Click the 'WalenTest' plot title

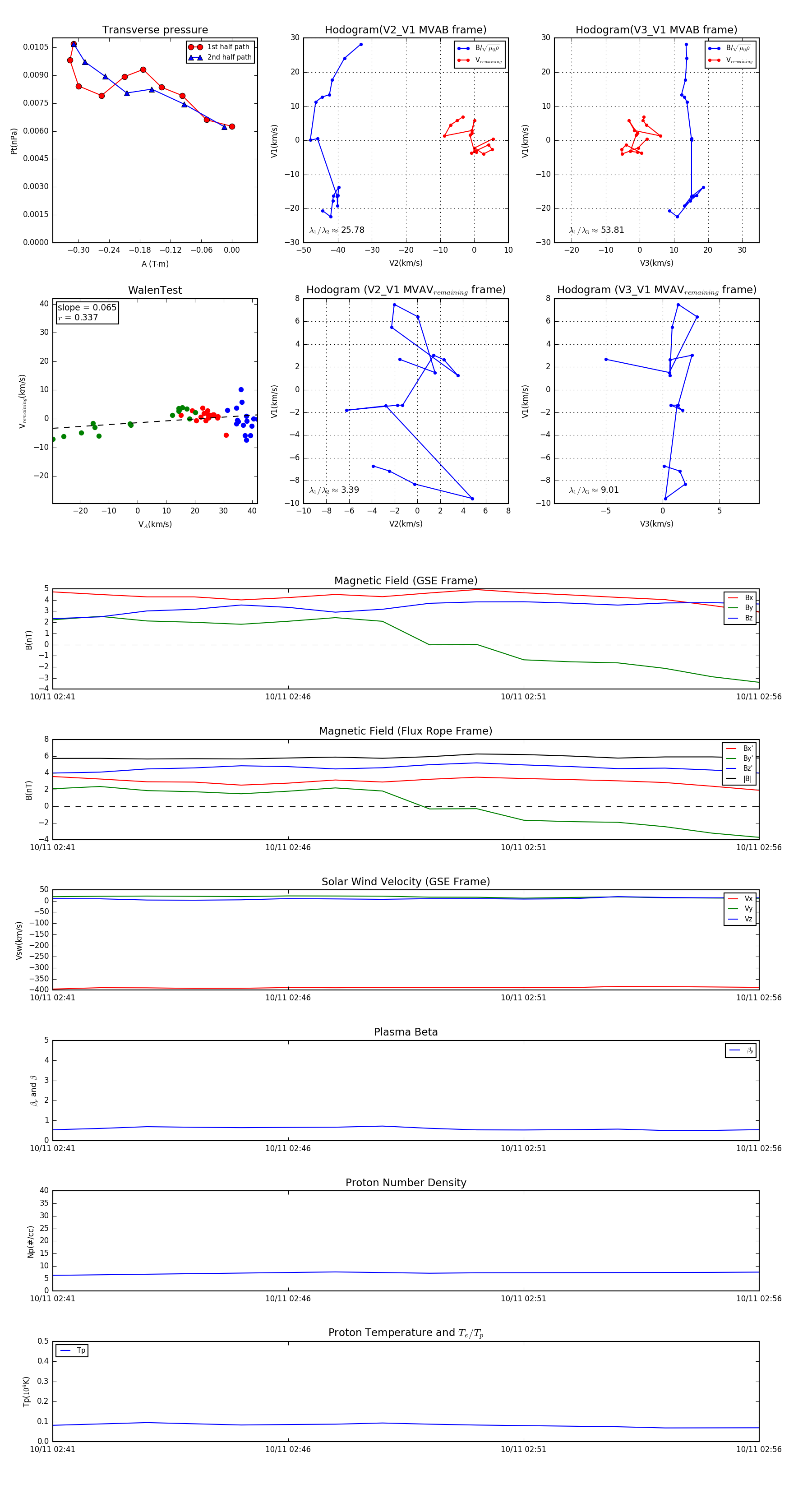[x=155, y=290]
